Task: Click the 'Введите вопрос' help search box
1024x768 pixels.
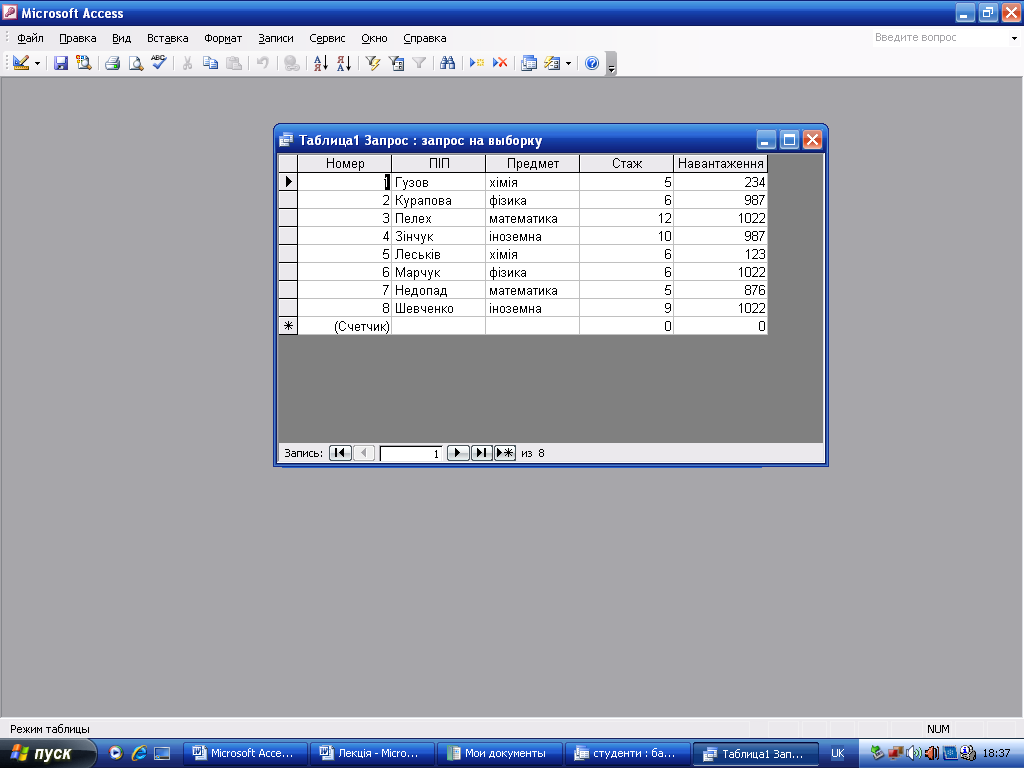Action: [939, 38]
